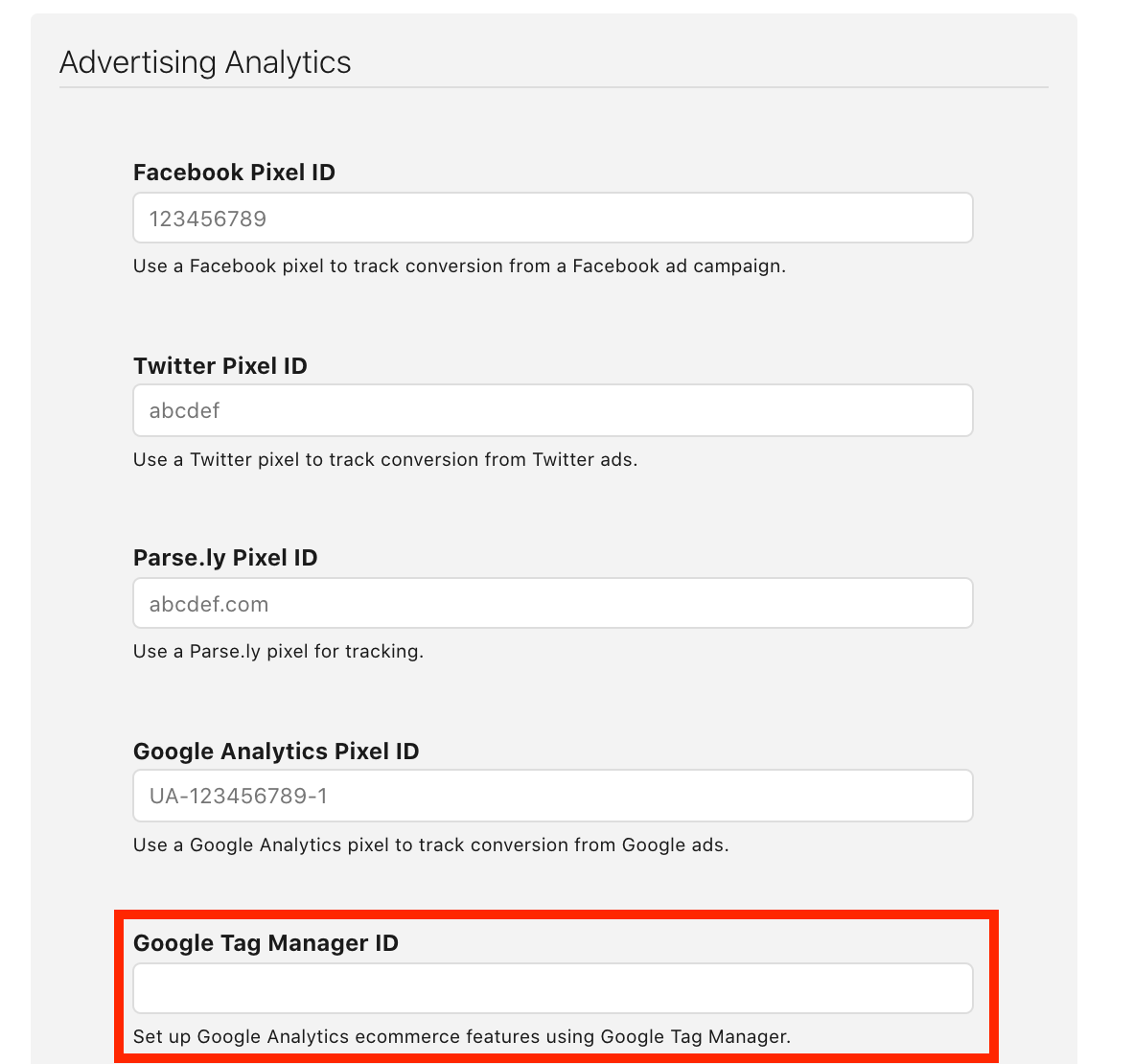This screenshot has width=1133, height=1064.
Task: Click the Twitter ads conversion helper text
Action: pyautogui.click(x=385, y=460)
